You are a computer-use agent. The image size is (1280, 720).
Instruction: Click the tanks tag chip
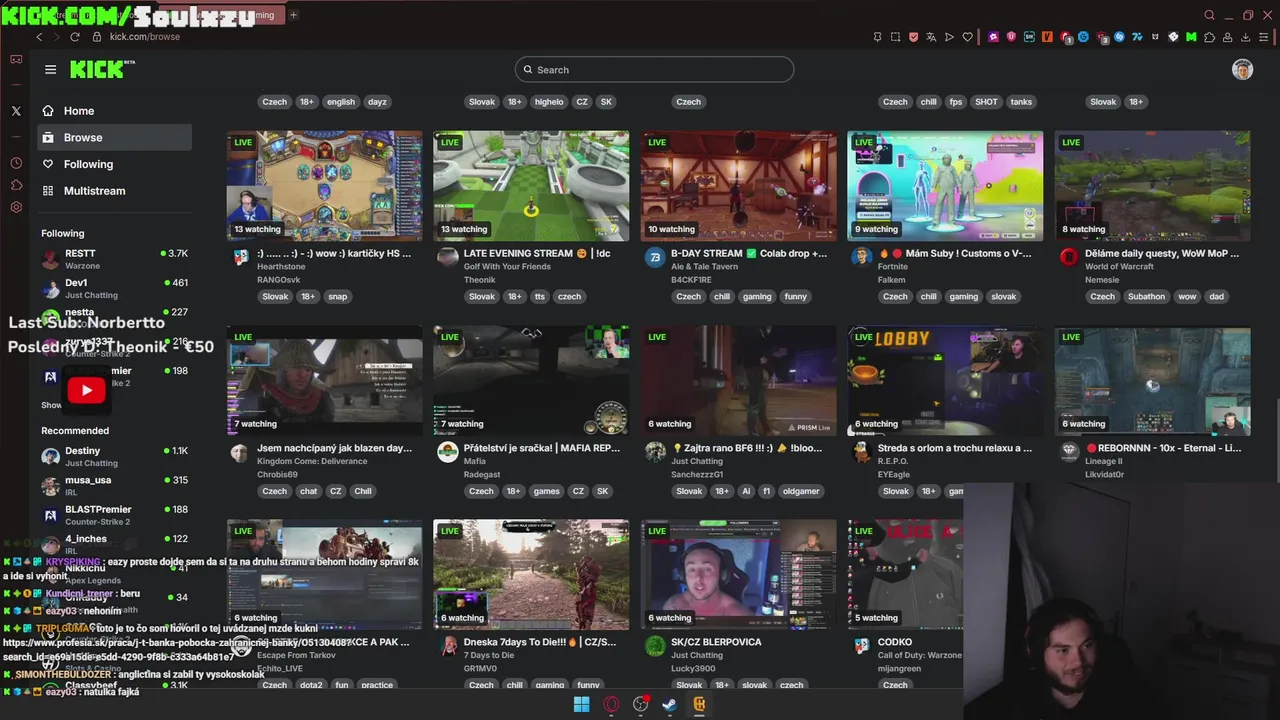click(1021, 102)
